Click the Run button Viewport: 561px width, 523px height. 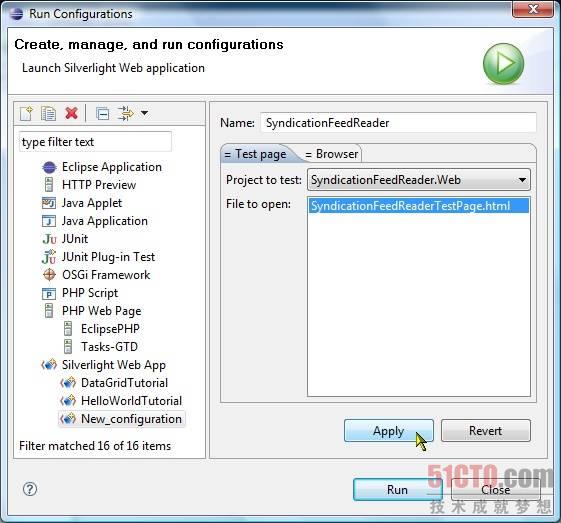(x=397, y=489)
